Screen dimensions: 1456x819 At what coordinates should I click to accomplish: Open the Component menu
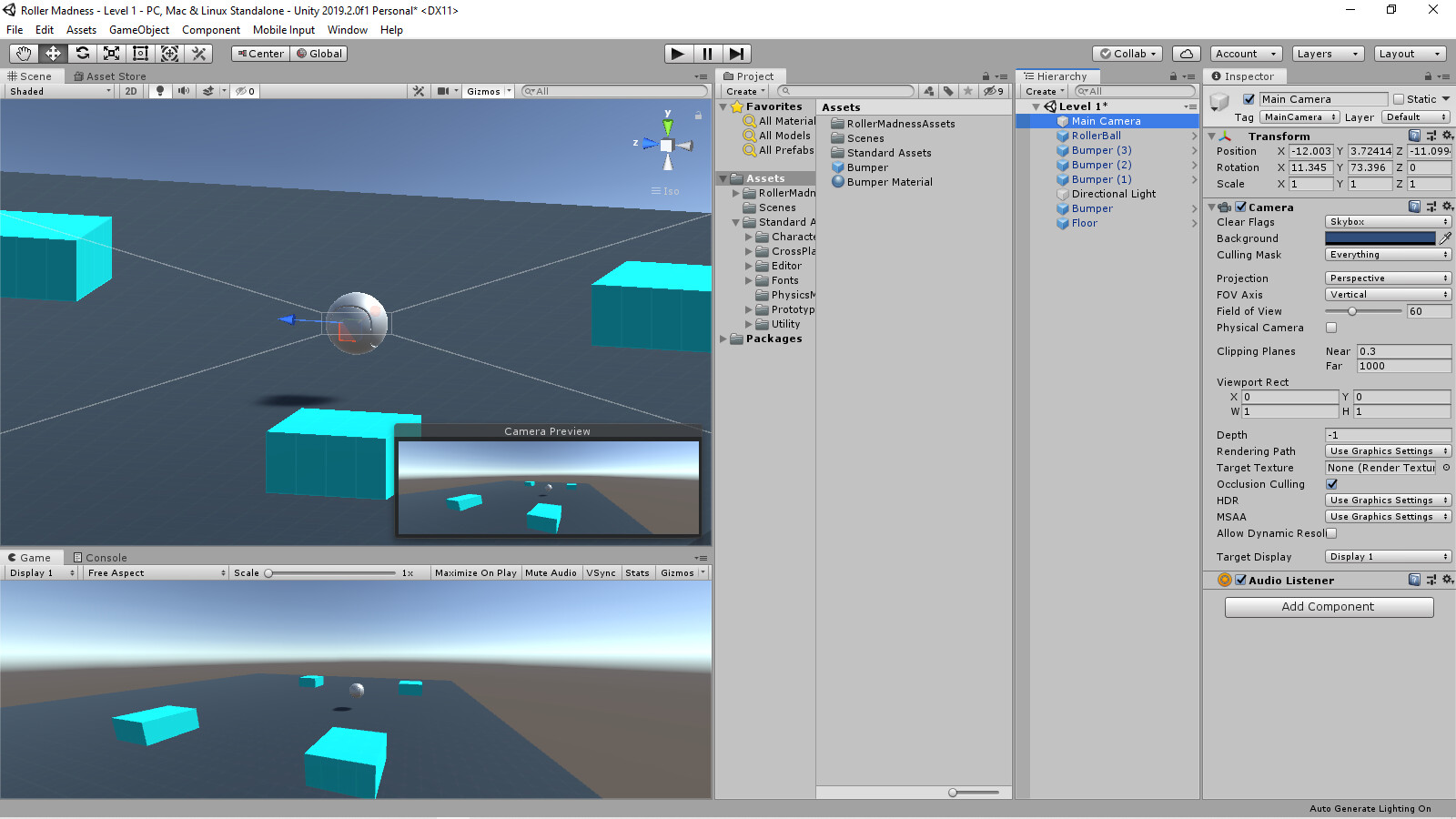tap(211, 30)
